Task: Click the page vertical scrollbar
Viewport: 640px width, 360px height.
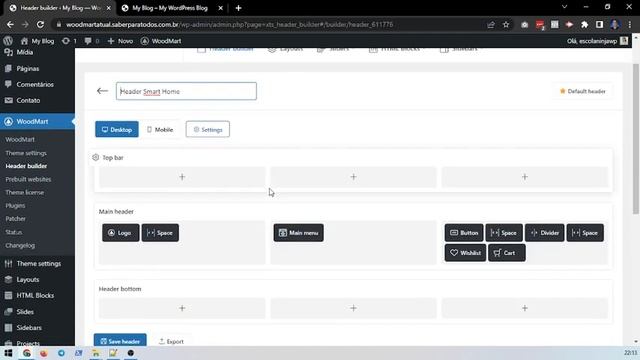Action: (636, 139)
